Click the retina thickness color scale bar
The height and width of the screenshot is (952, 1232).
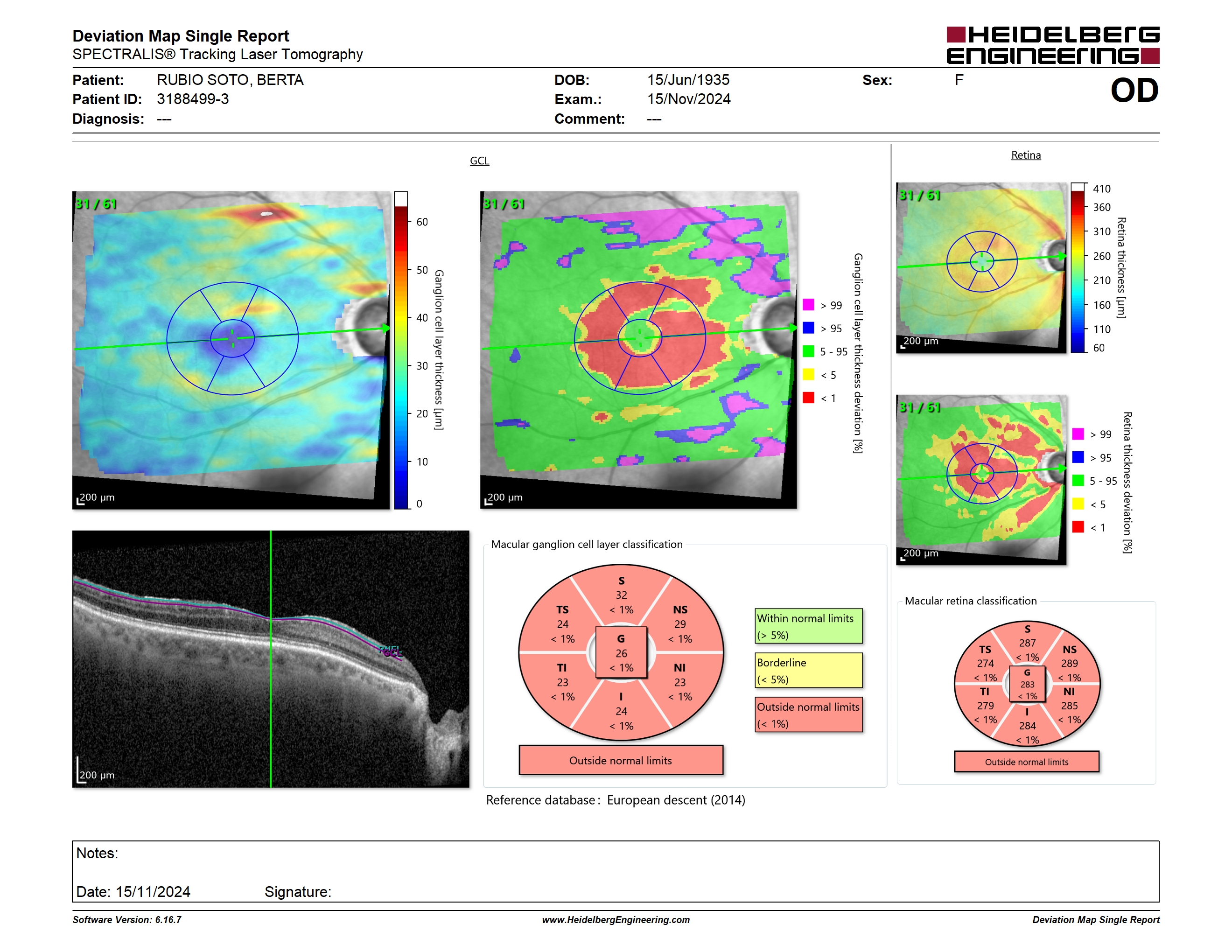(1078, 268)
